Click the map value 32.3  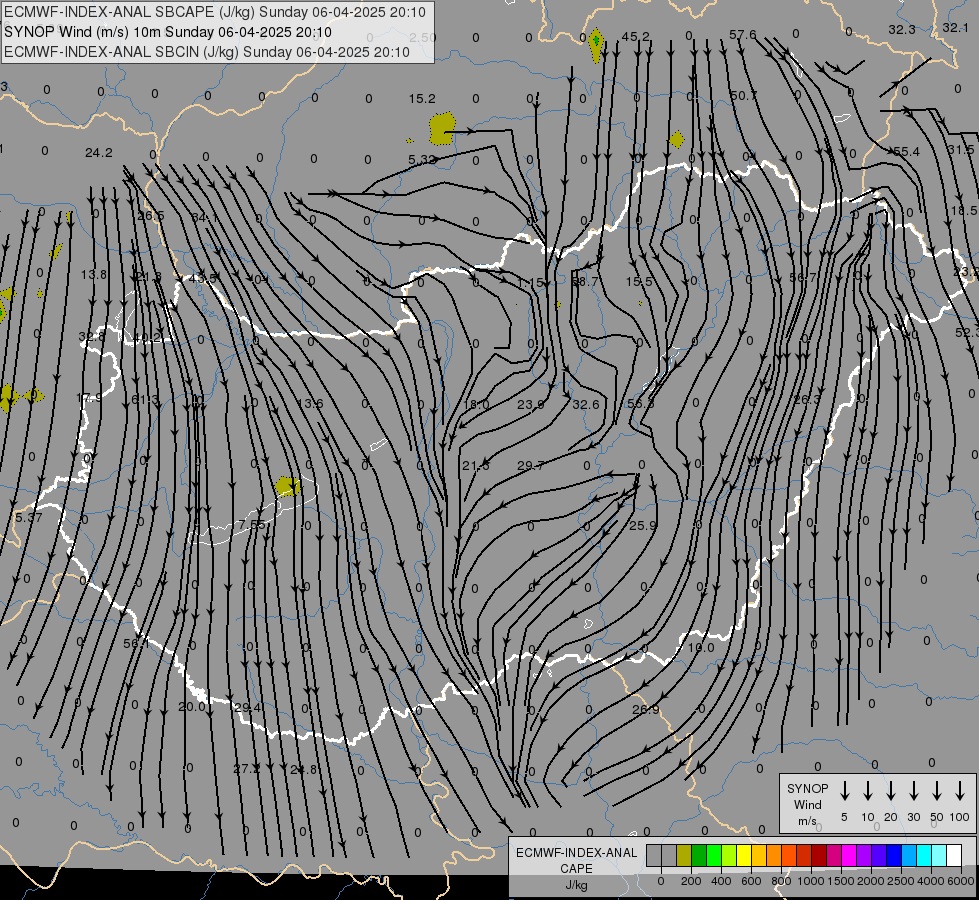pos(902,29)
